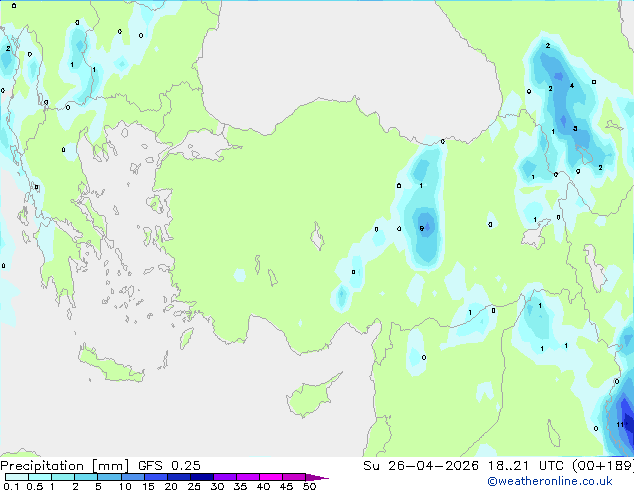Pick the 5–10 mm light blue legend swatch

tap(109, 477)
